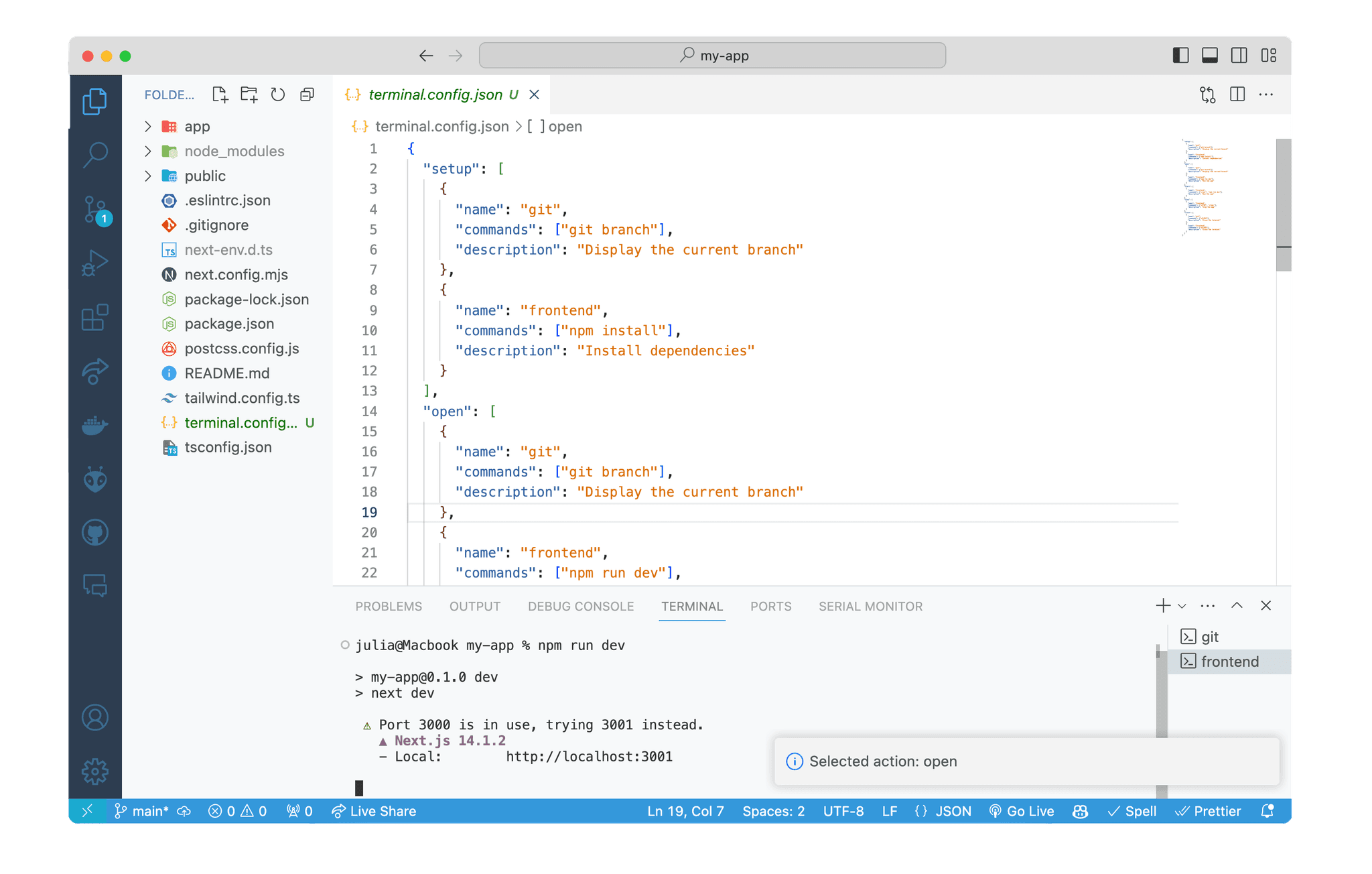The image size is (1372, 874).
Task: Click Live Share in the status bar
Action: [x=374, y=811]
